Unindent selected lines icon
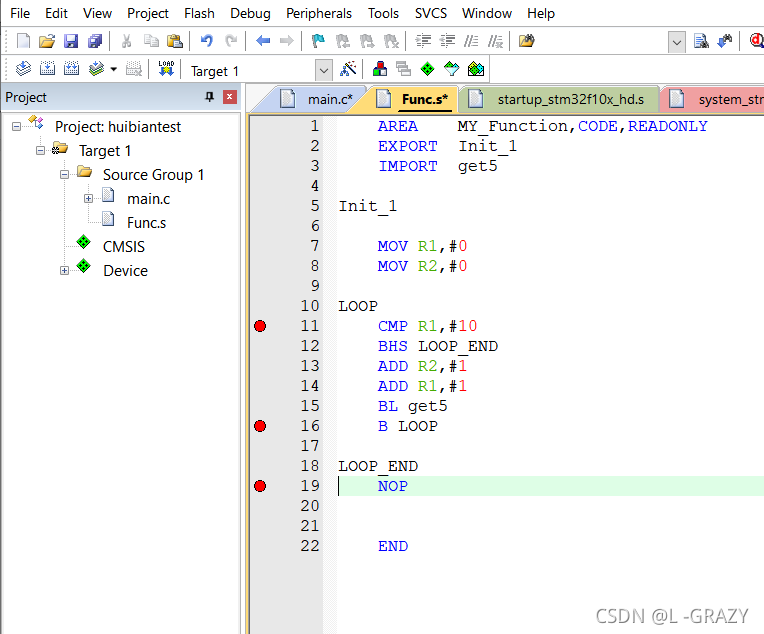 pyautogui.click(x=447, y=41)
